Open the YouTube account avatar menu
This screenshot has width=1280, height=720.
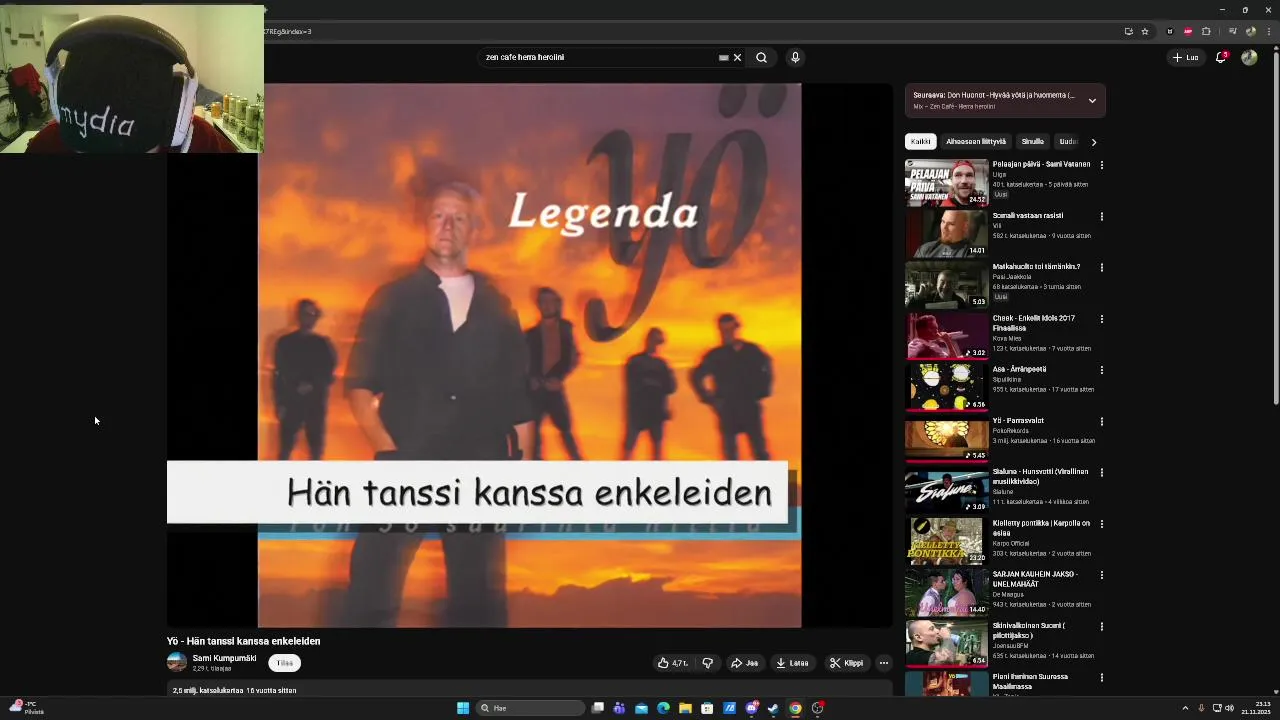[1249, 58]
